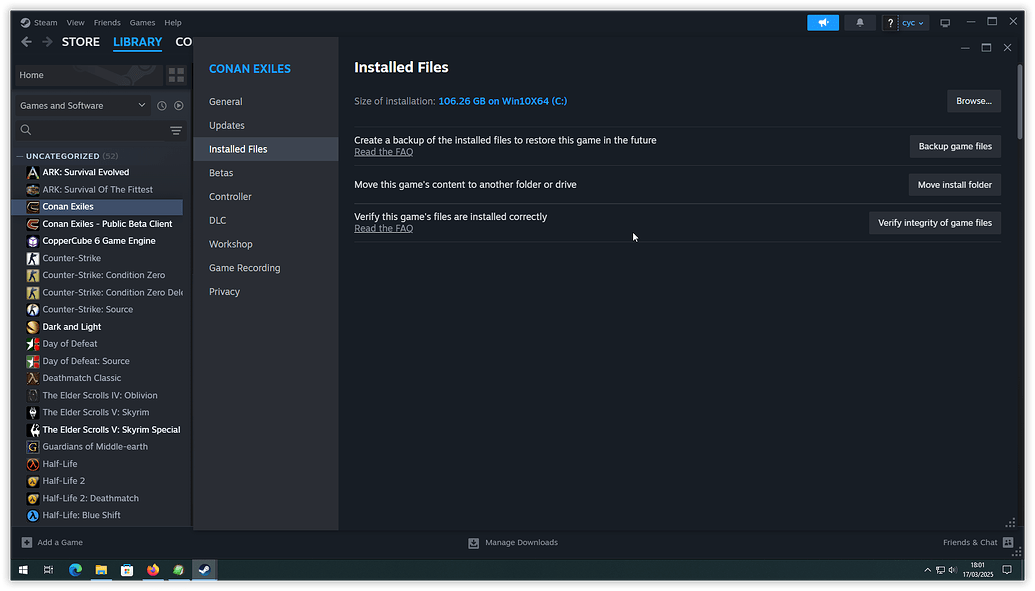Switch to the STORE tab
This screenshot has height=591, width=1035.
pos(80,41)
